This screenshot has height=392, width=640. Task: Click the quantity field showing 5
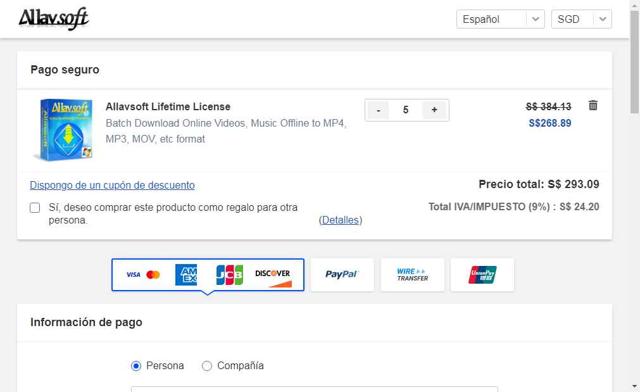click(406, 110)
